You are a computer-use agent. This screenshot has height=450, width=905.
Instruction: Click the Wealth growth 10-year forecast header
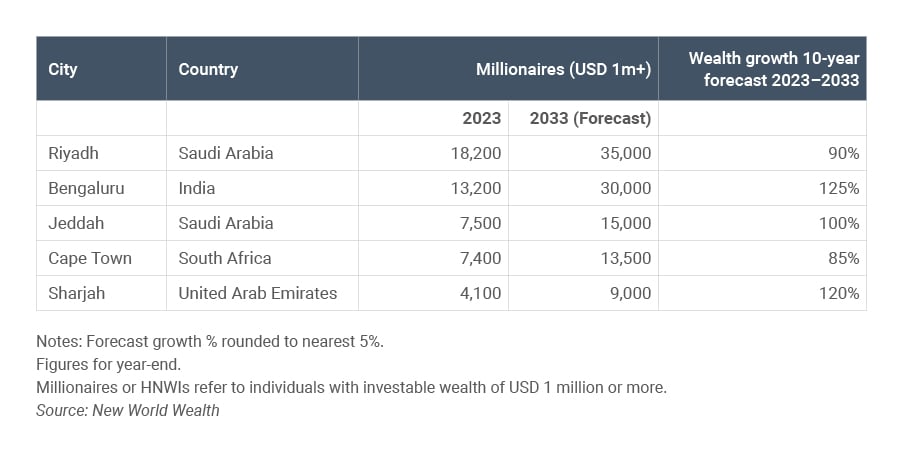[x=773, y=70]
